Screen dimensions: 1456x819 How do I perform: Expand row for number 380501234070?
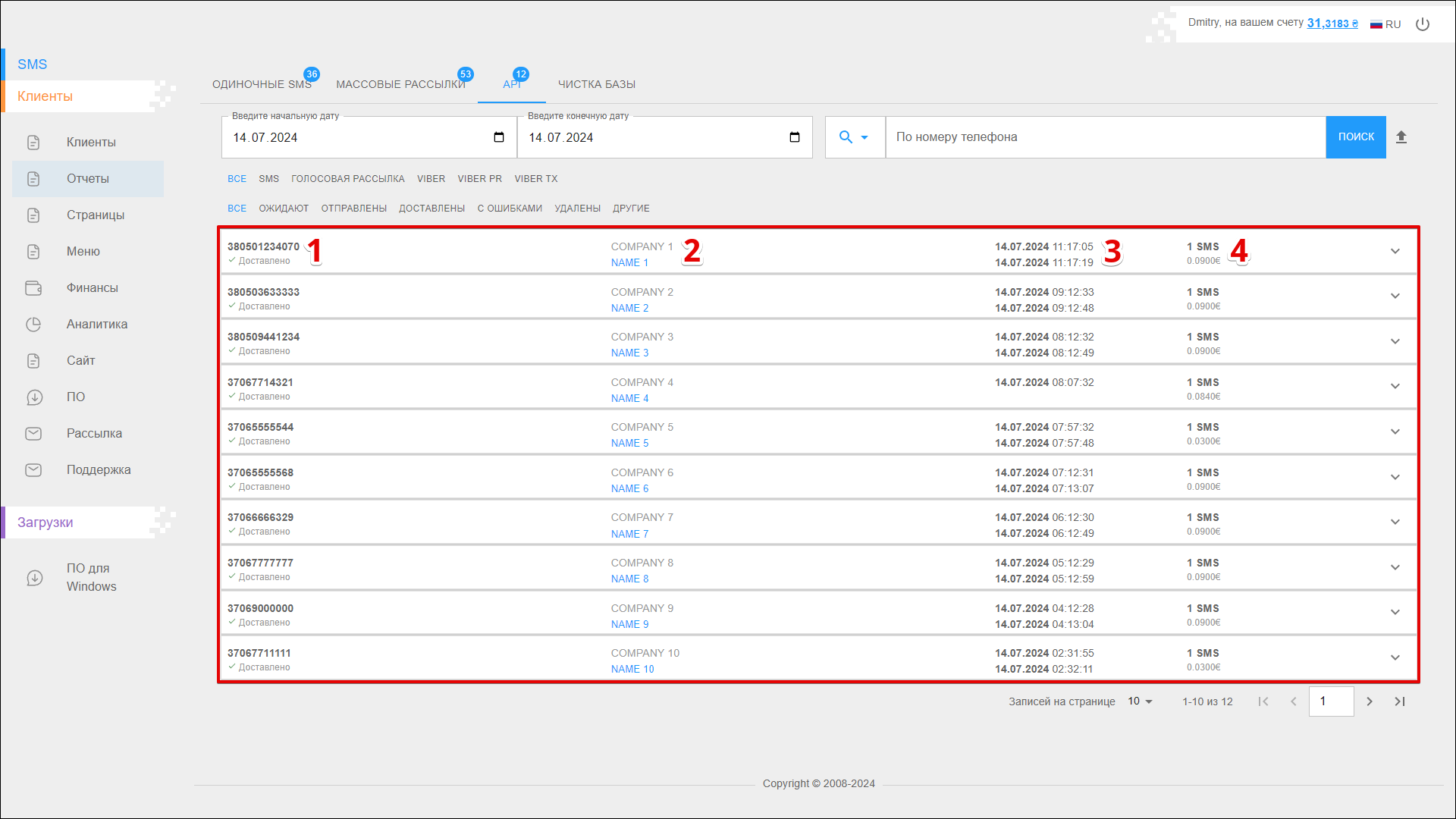1395,252
